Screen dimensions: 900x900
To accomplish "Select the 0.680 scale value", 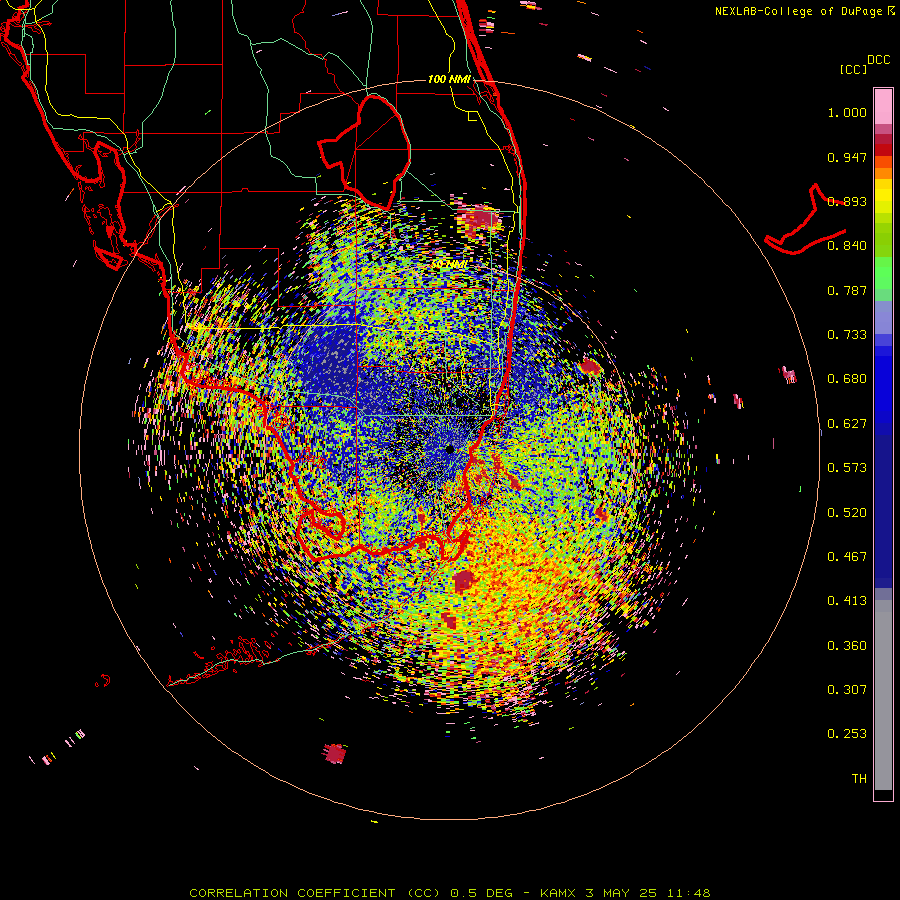I will point(847,379).
